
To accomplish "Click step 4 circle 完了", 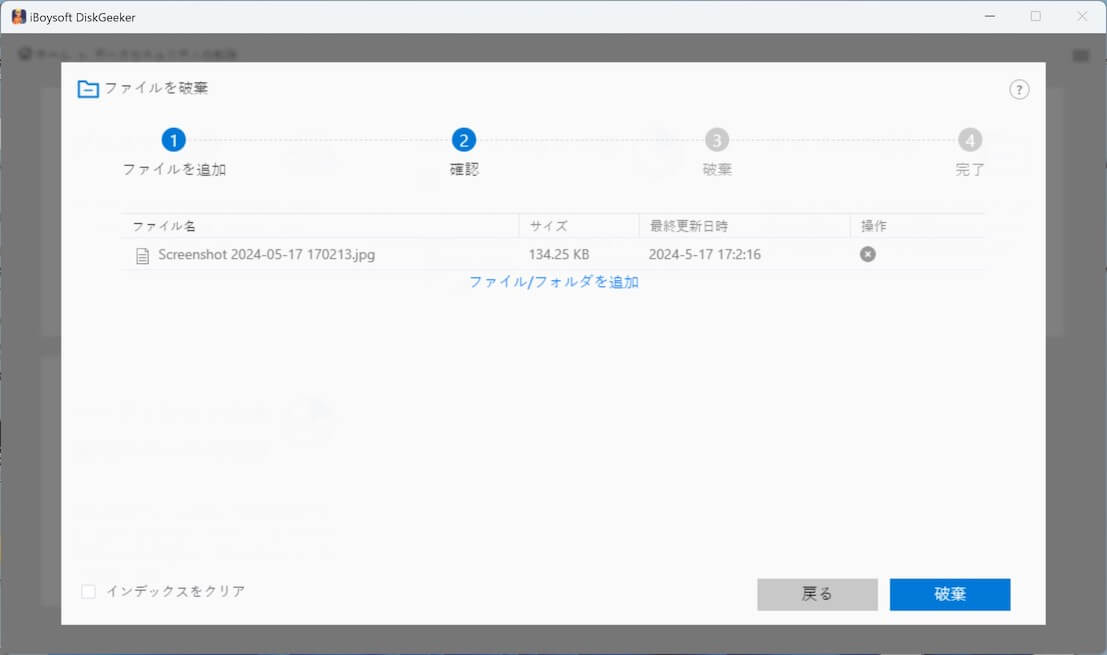I will click(969, 141).
